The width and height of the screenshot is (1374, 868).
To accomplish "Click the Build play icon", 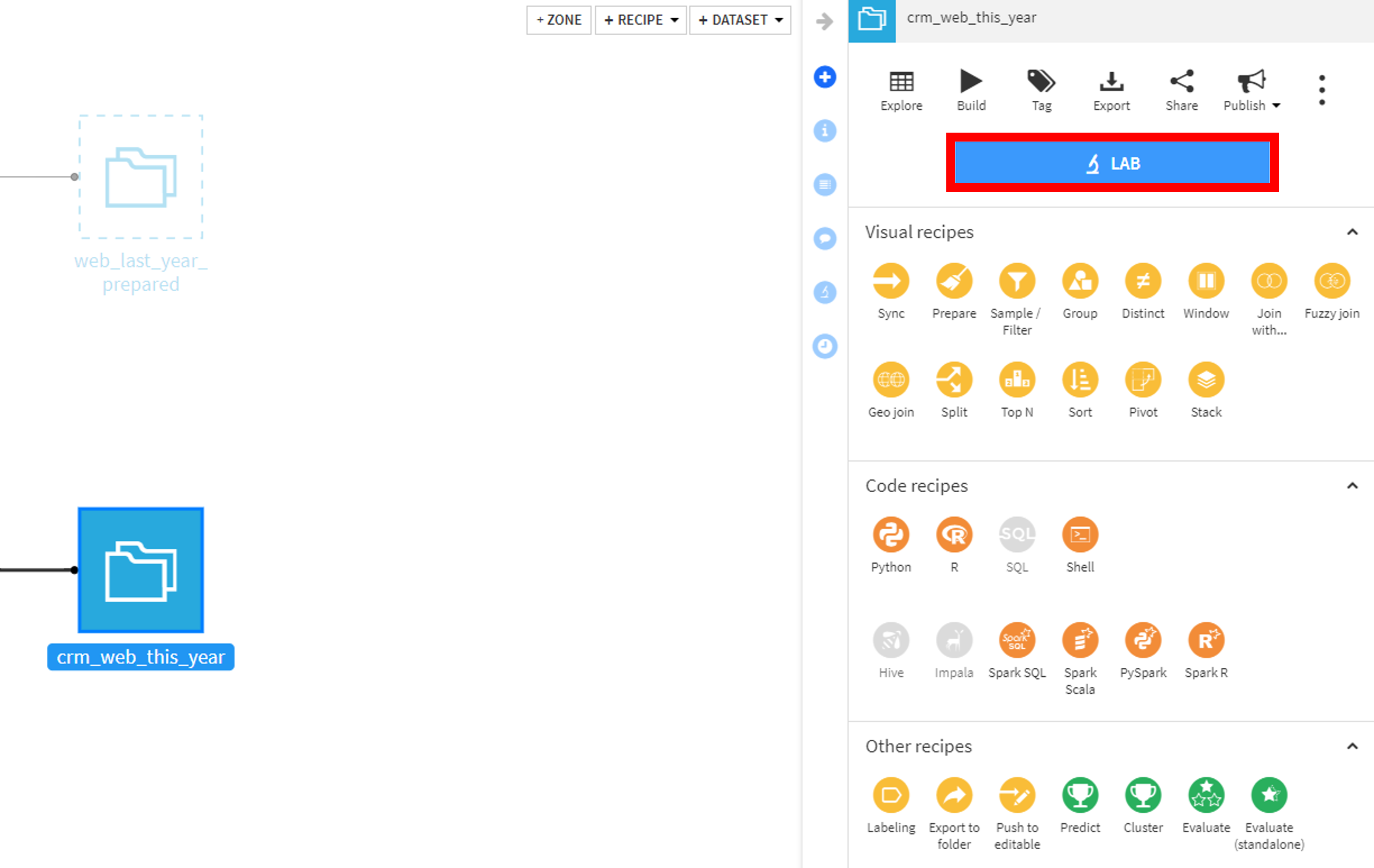I will click(971, 81).
